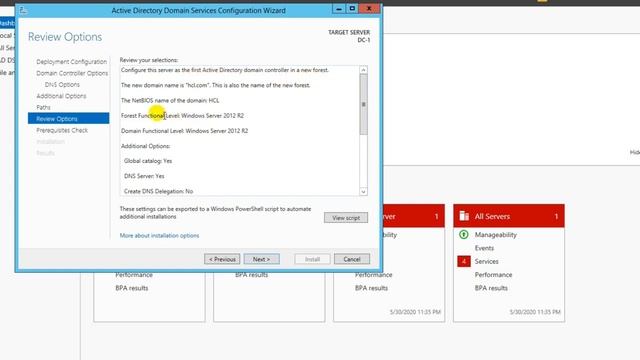
Task: Open Services in All Servers tile
Action: click(x=487, y=261)
